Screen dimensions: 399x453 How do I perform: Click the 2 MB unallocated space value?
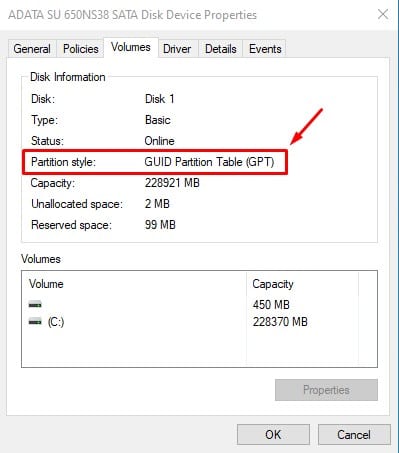[157, 204]
